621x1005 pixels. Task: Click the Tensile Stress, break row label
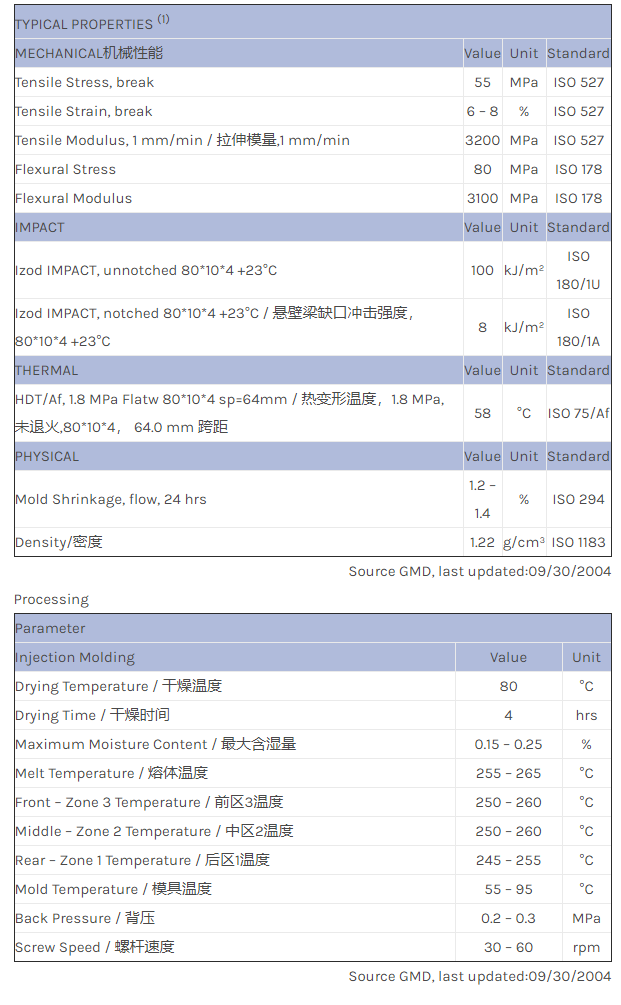(x=84, y=82)
